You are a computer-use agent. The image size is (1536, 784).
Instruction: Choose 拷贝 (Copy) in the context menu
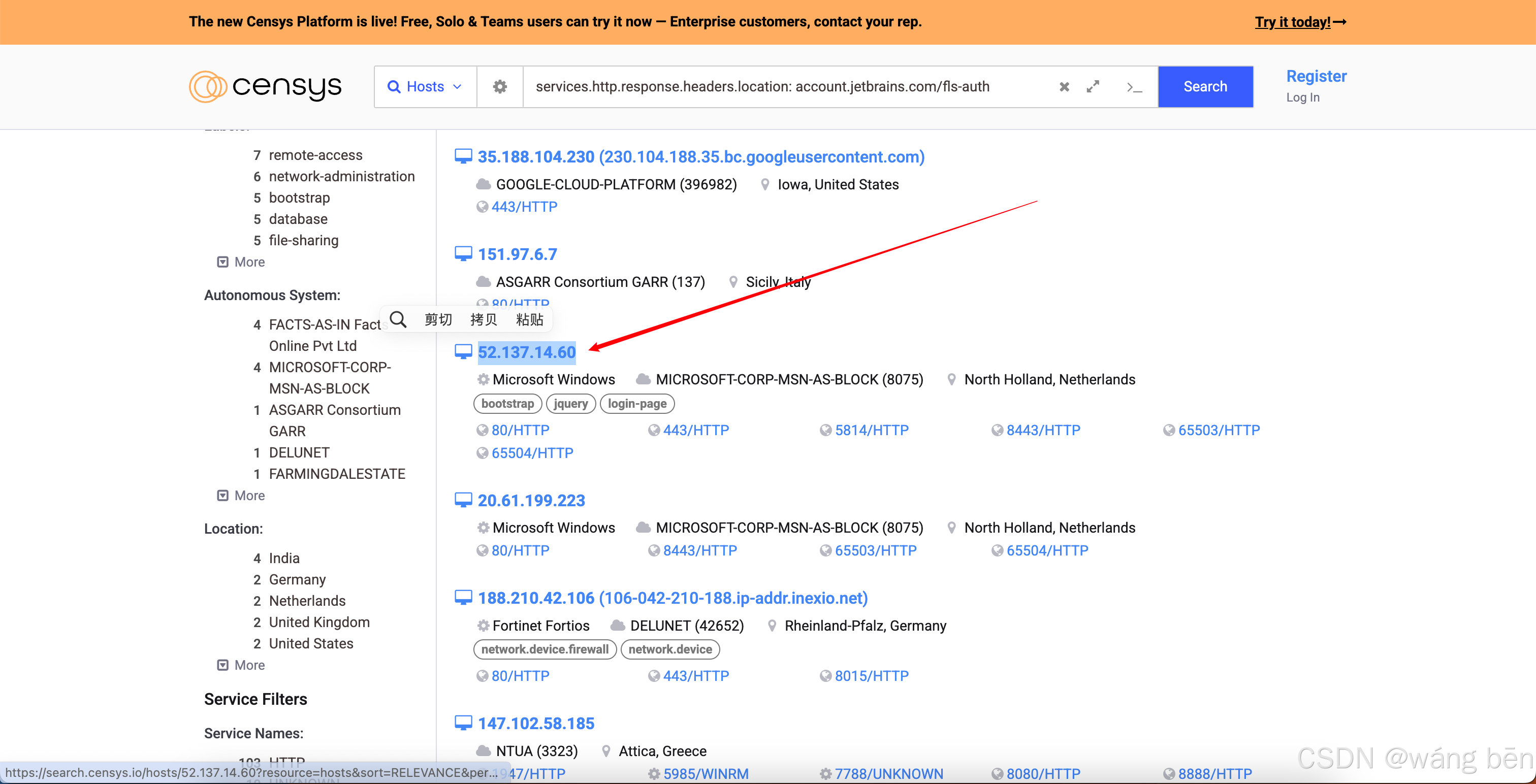(483, 319)
